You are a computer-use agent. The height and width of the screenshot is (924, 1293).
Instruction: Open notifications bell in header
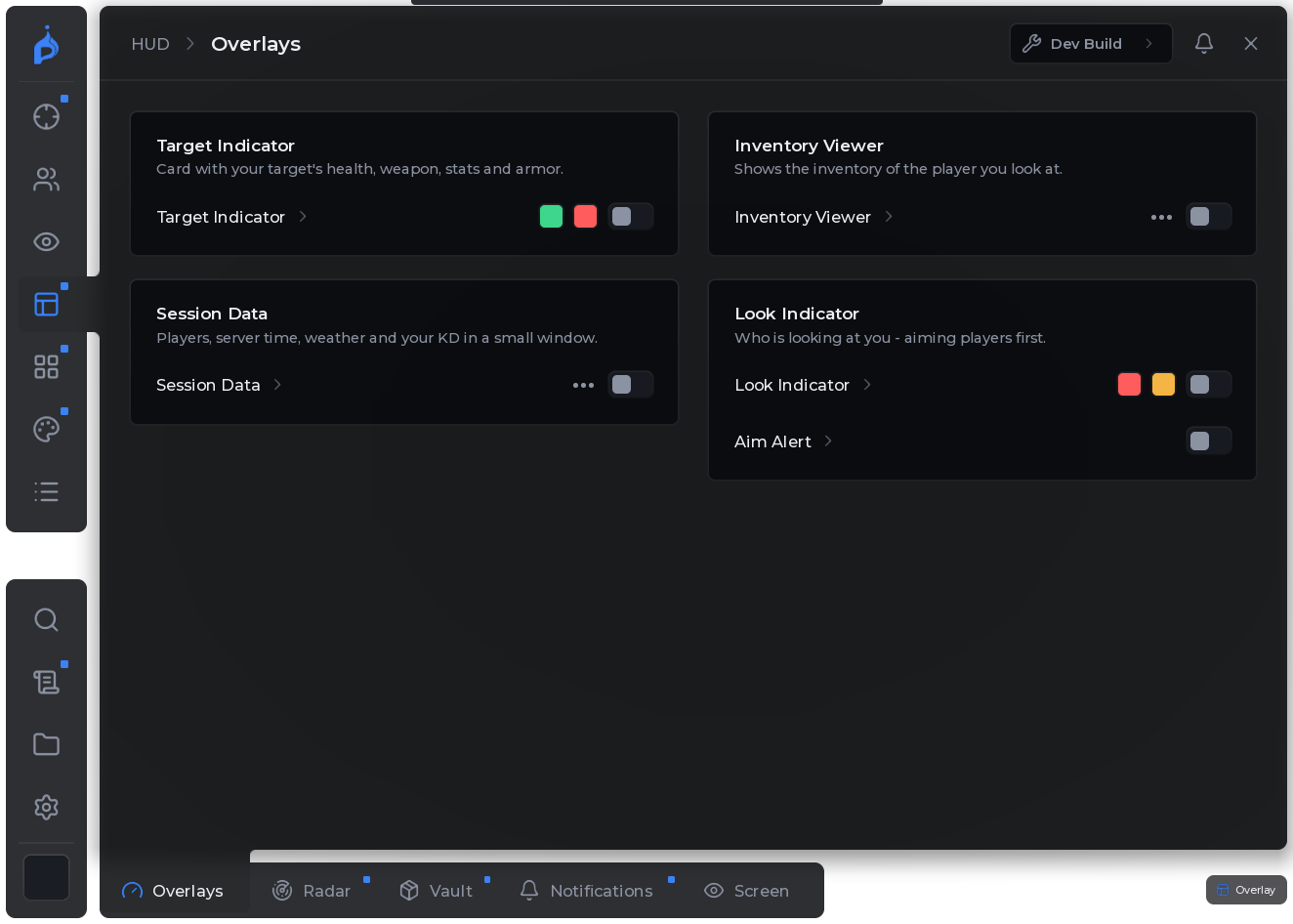click(1204, 43)
